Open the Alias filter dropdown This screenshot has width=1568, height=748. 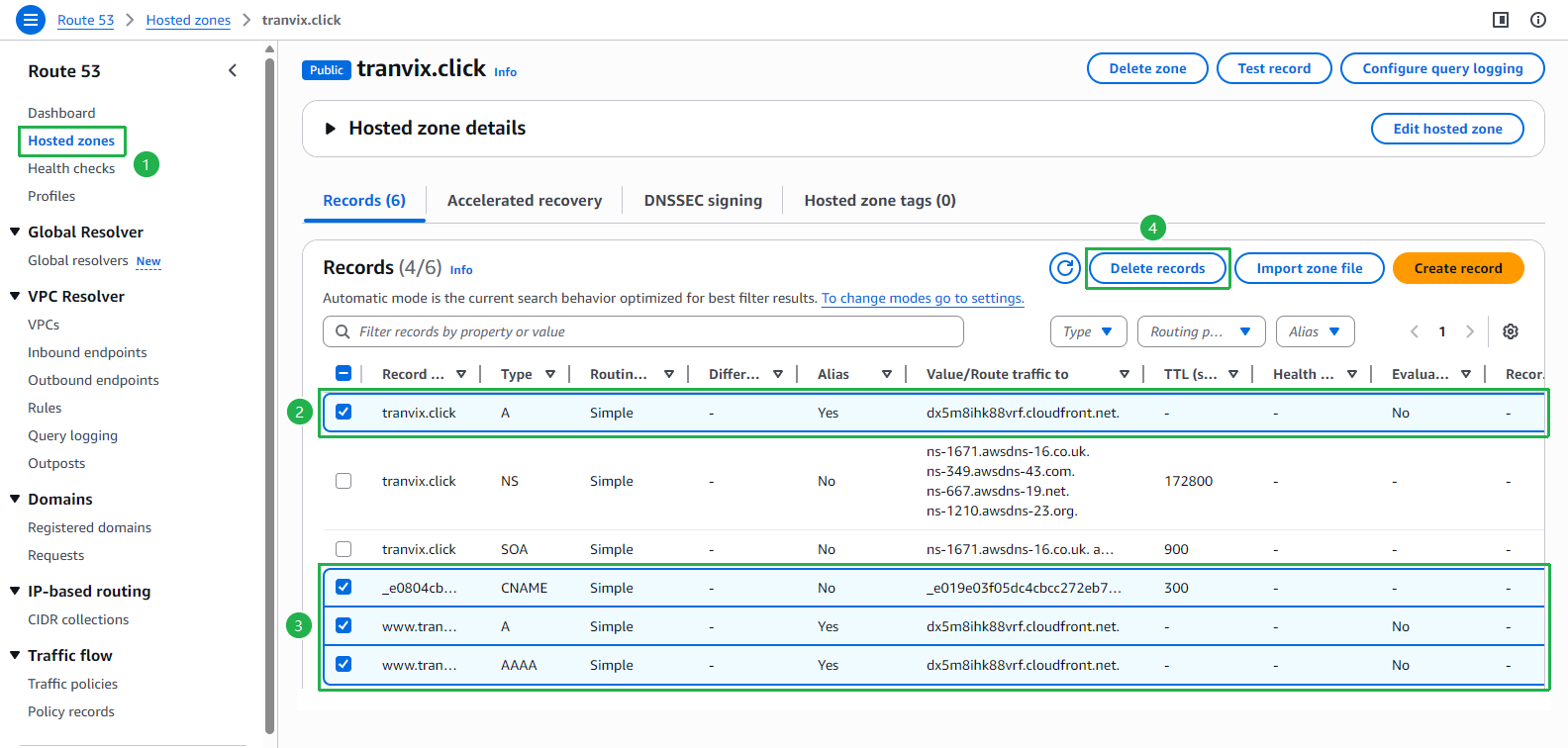pyautogui.click(x=1316, y=331)
